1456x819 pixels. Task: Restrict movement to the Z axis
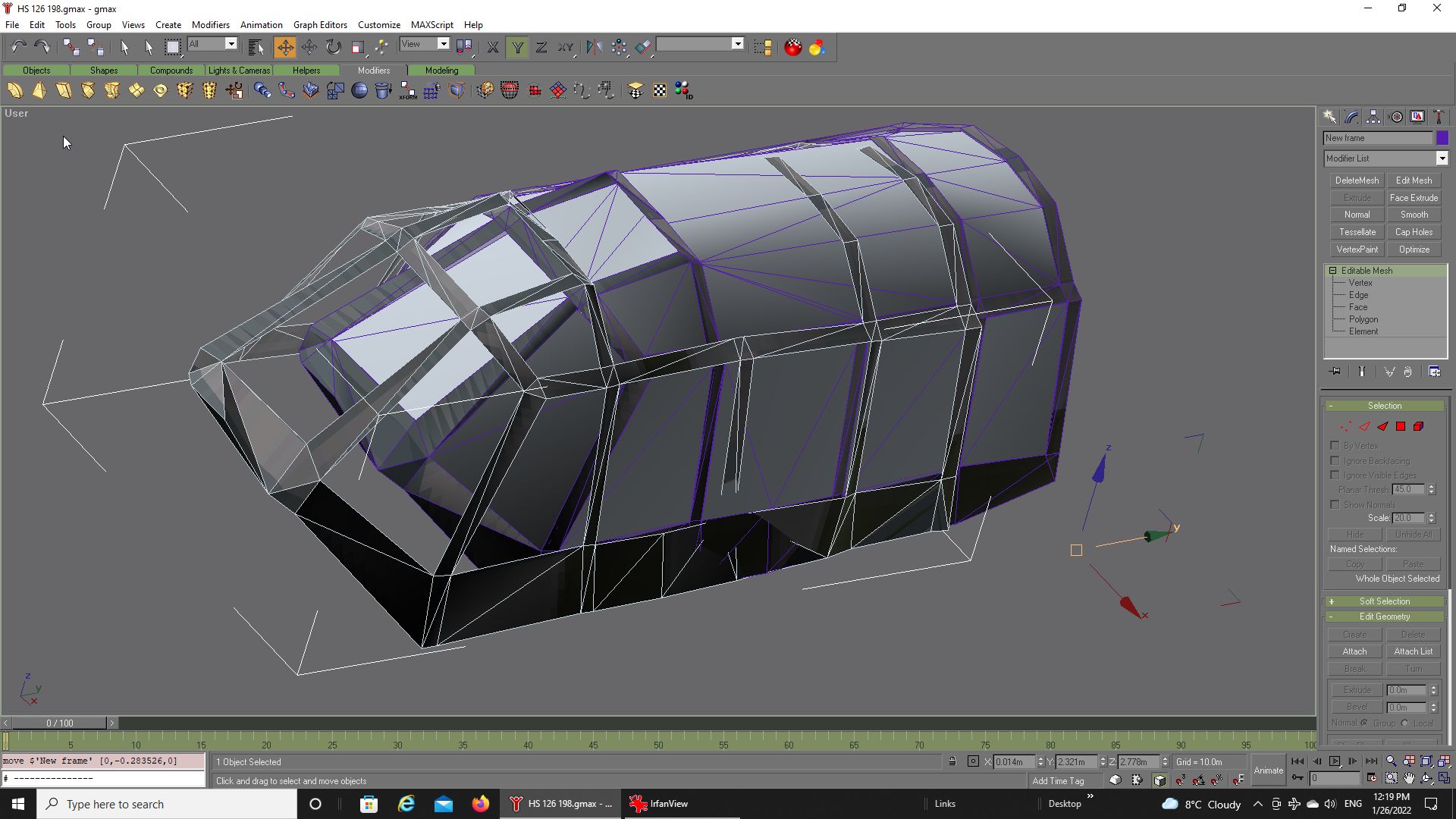point(541,47)
